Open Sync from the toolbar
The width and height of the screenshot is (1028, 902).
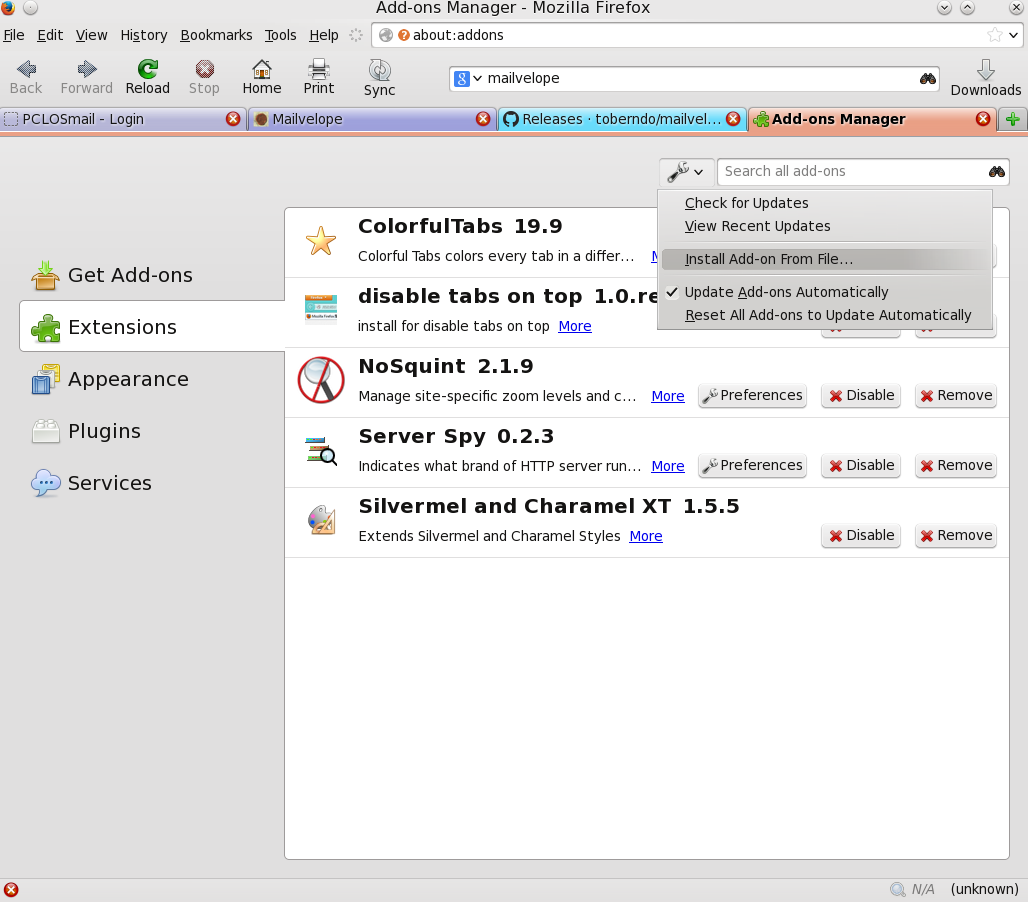pos(380,78)
